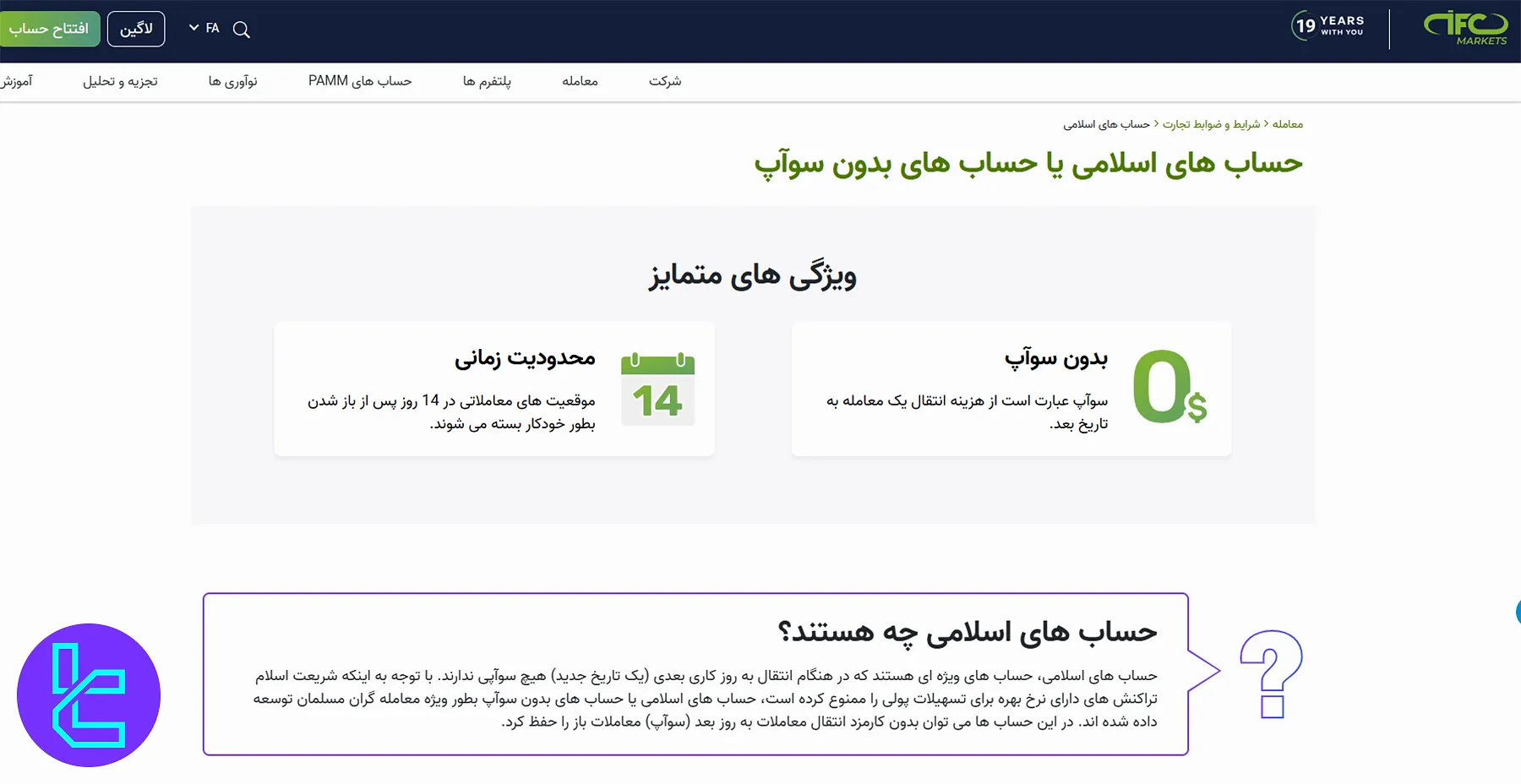Open the تجزیه و تحلیل section

click(120, 81)
